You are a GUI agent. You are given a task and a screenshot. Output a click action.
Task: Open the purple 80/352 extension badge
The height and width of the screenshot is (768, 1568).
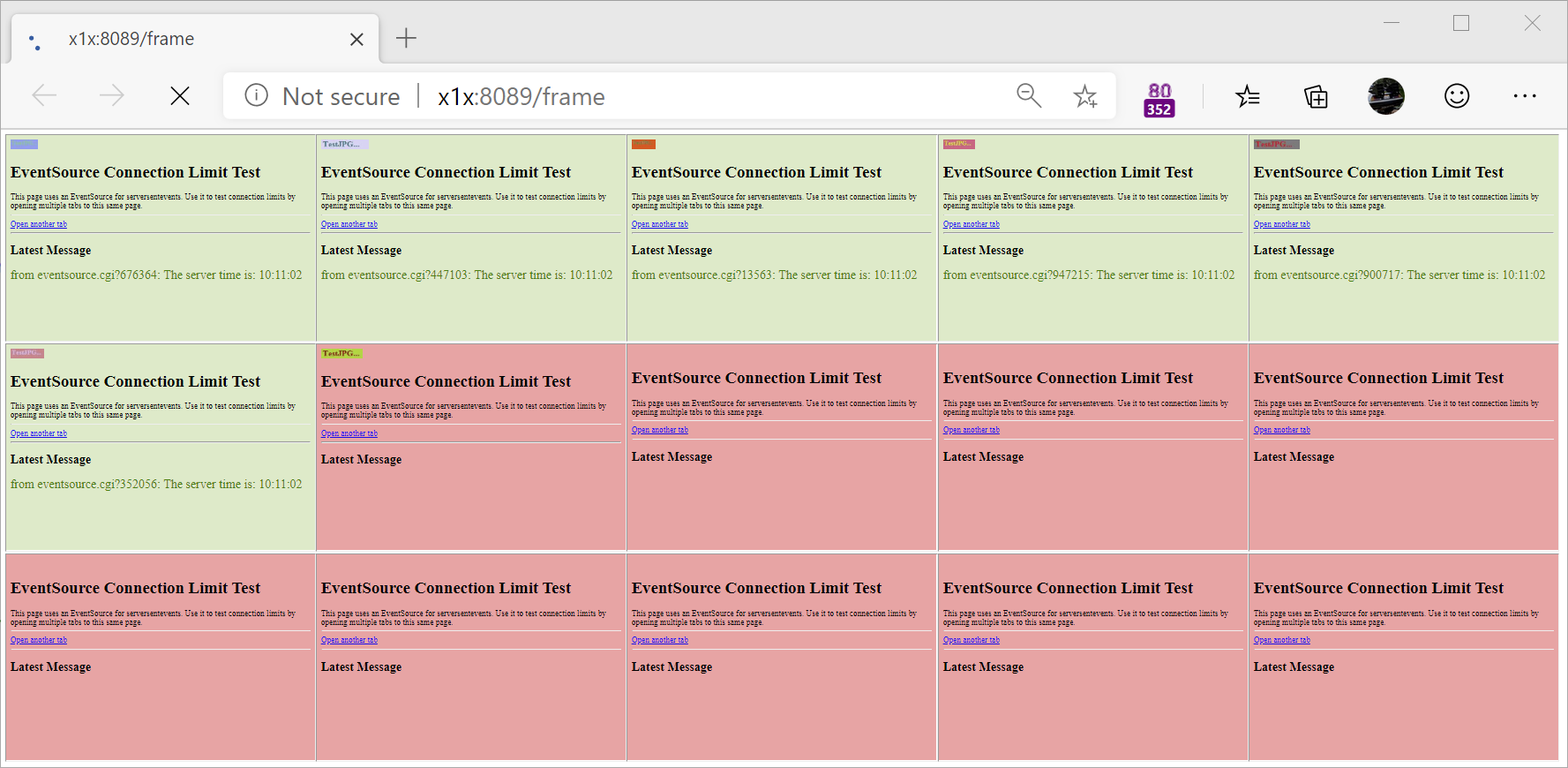click(1159, 99)
